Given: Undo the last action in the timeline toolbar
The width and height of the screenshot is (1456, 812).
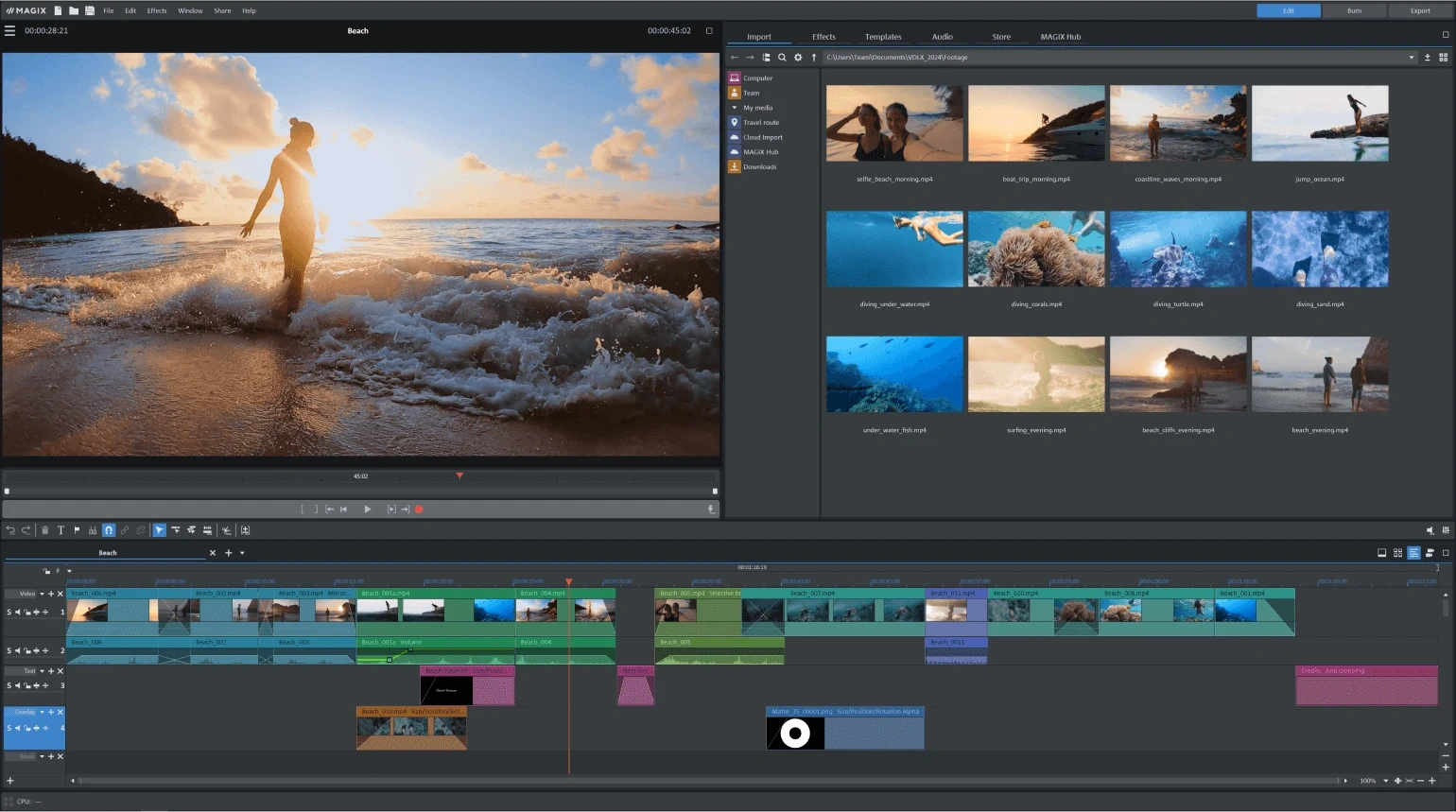Looking at the screenshot, I should pos(10,531).
